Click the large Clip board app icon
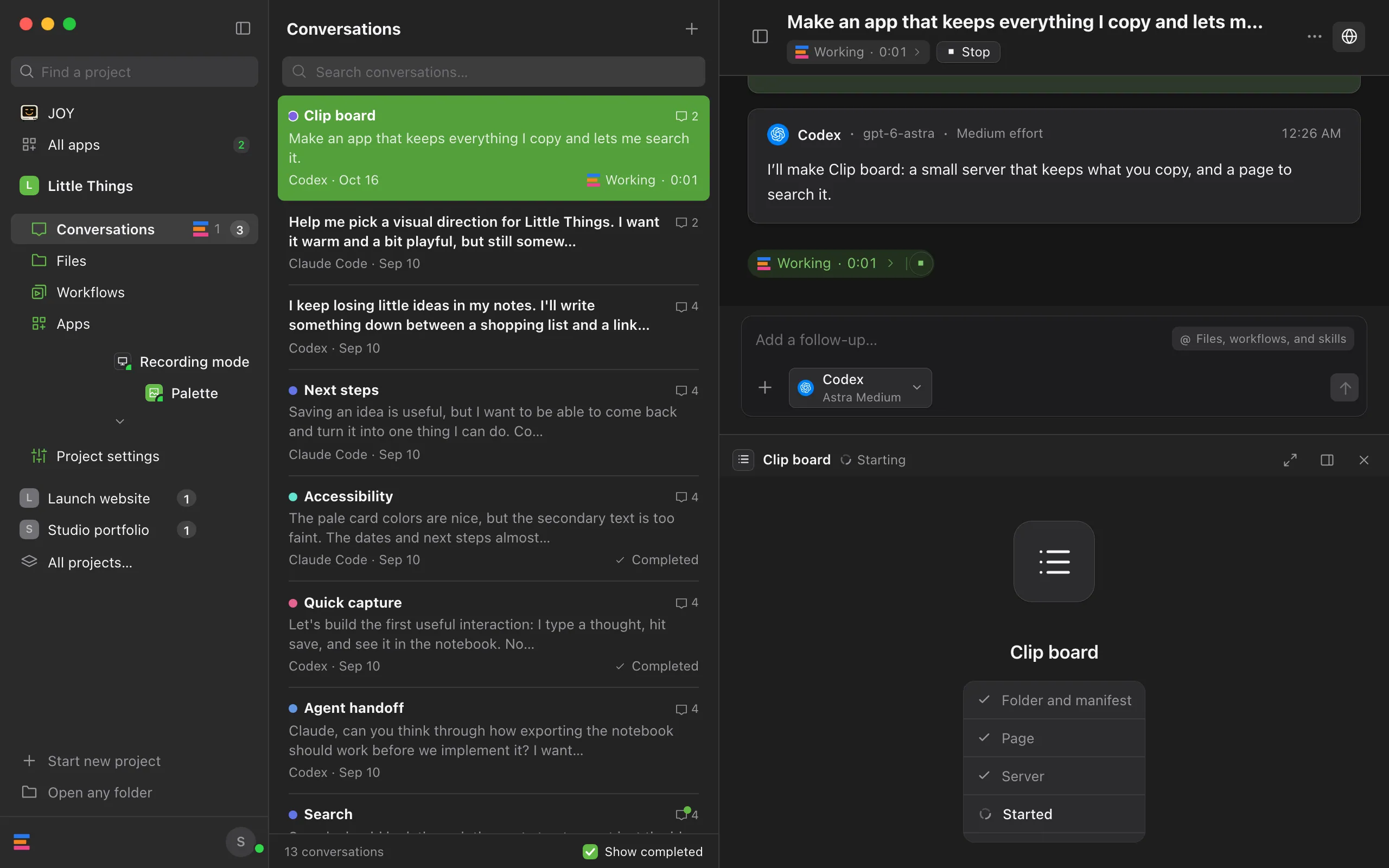This screenshot has height=868, width=1389. tap(1054, 561)
